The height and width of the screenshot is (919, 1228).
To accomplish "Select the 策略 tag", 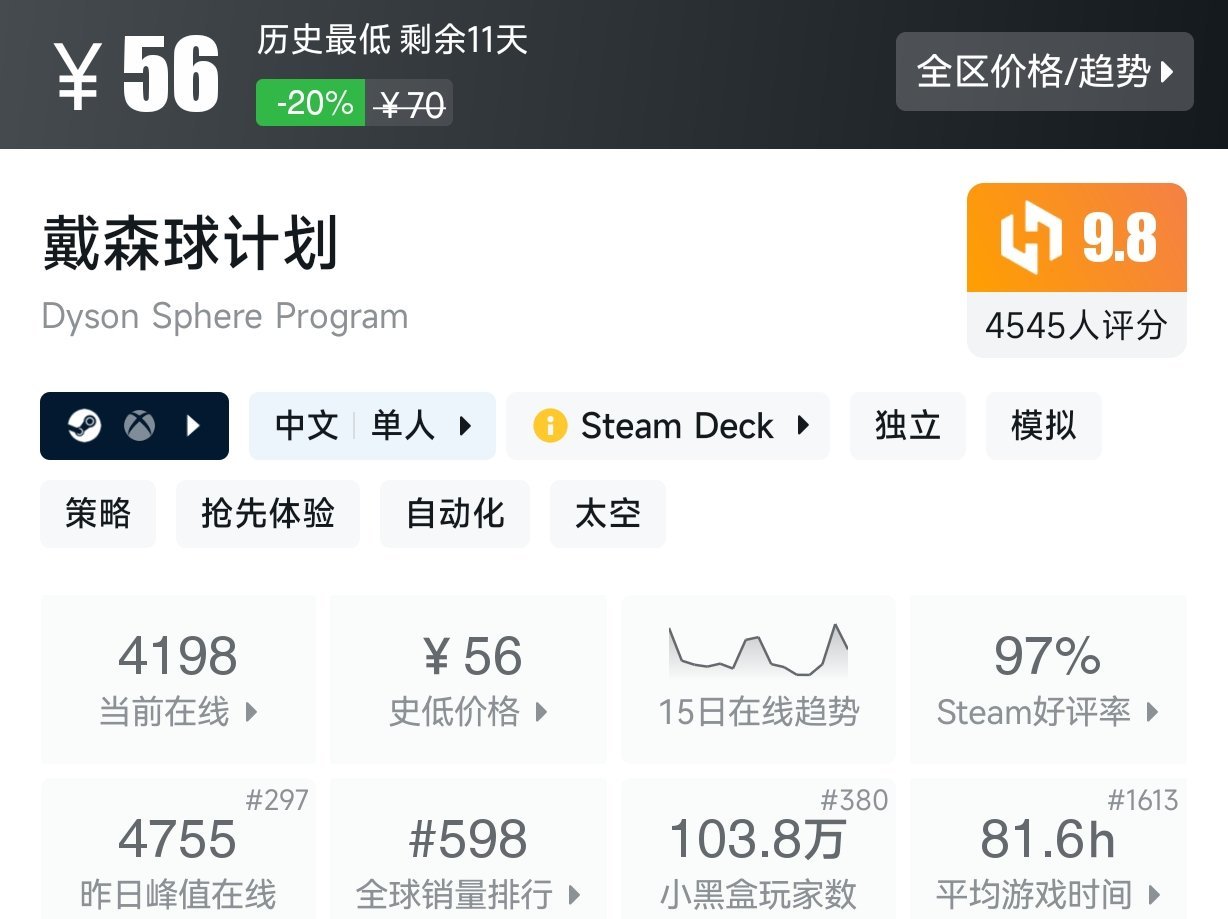I will coord(98,514).
